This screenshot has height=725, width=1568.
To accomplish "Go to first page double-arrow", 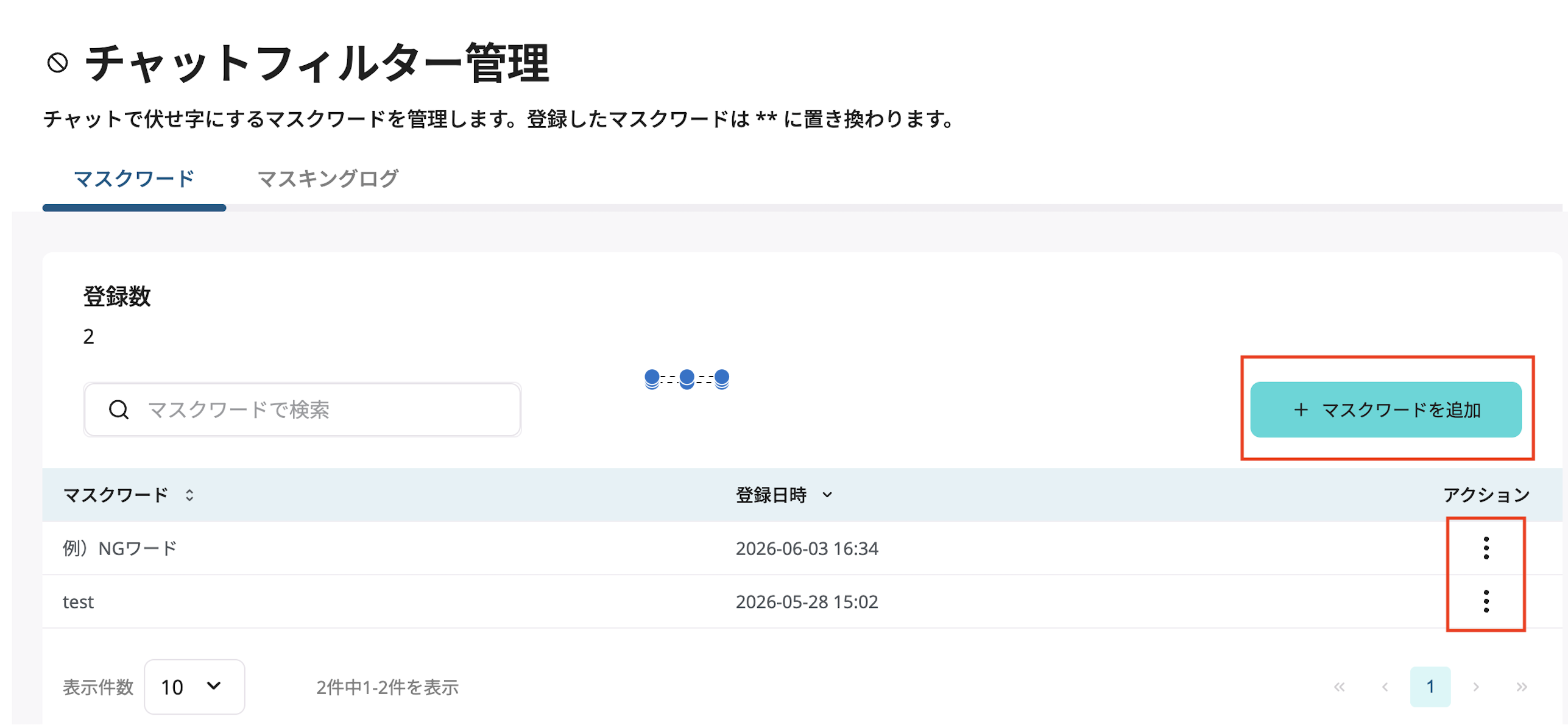I will [x=1339, y=687].
